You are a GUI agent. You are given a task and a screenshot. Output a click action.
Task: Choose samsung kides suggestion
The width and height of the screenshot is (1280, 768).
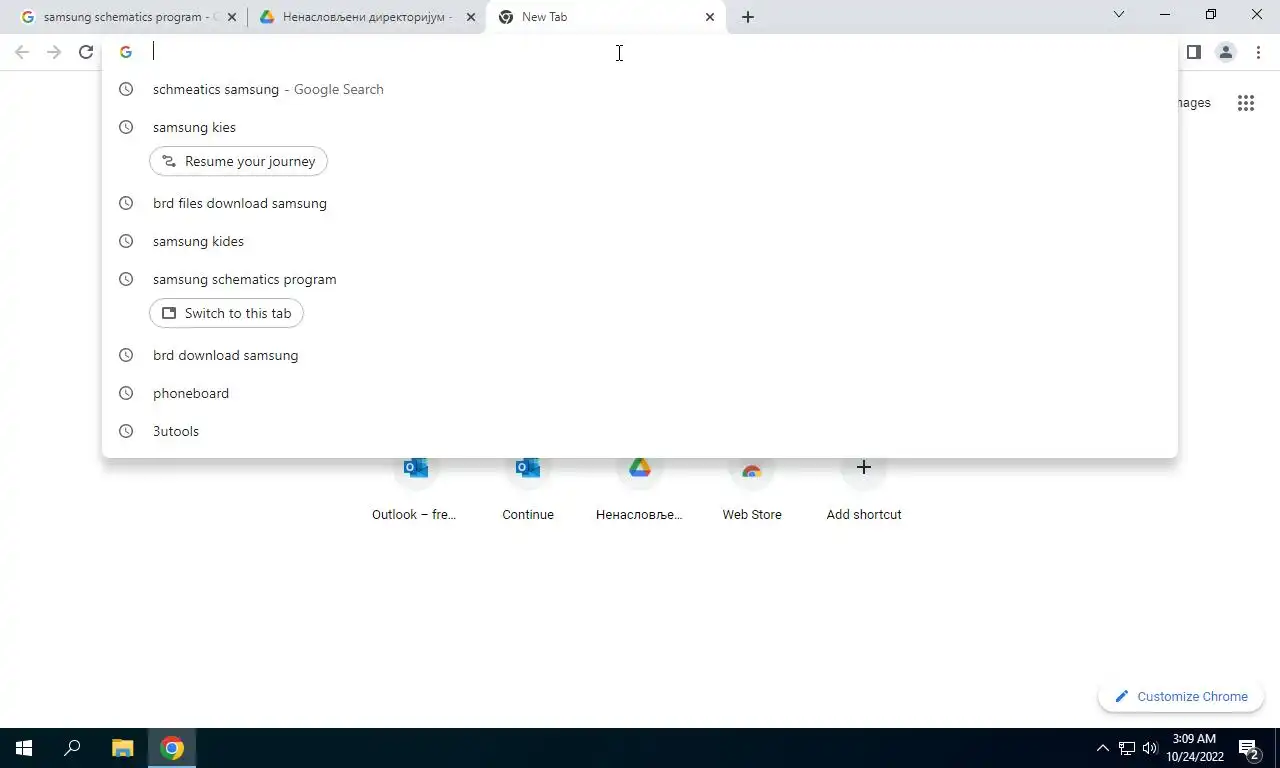640,241
